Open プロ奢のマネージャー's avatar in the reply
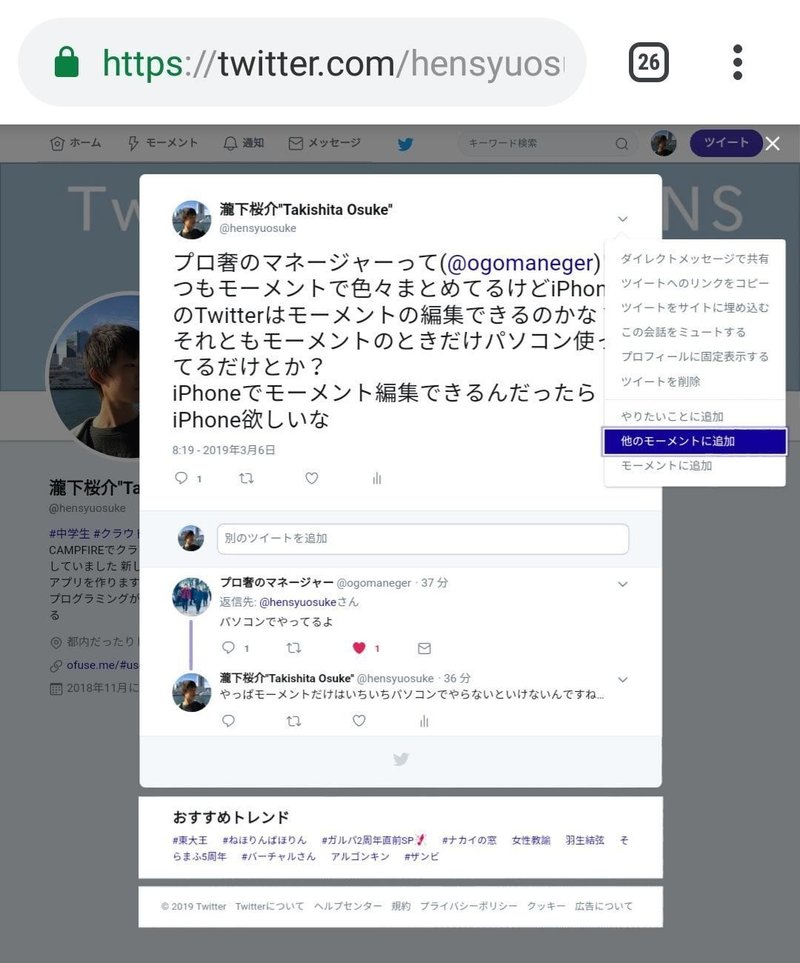 pyautogui.click(x=192, y=596)
